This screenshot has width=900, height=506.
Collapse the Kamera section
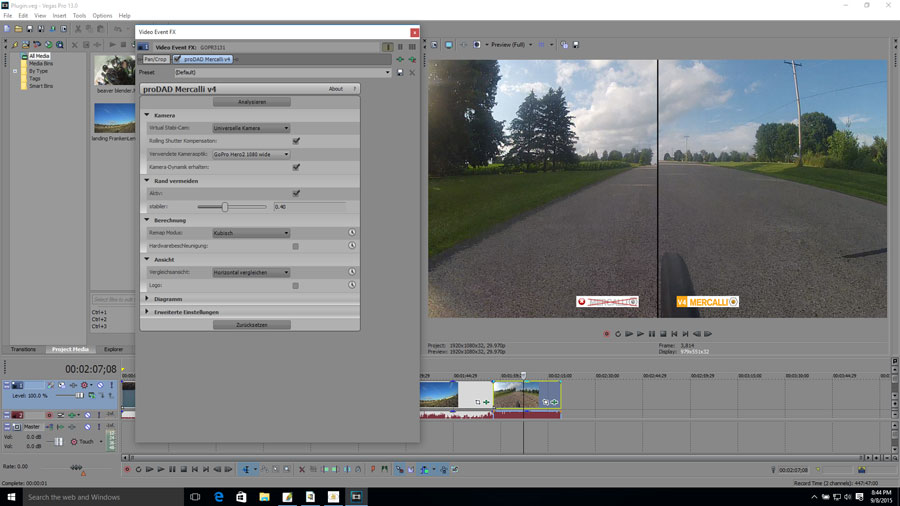click(147, 115)
